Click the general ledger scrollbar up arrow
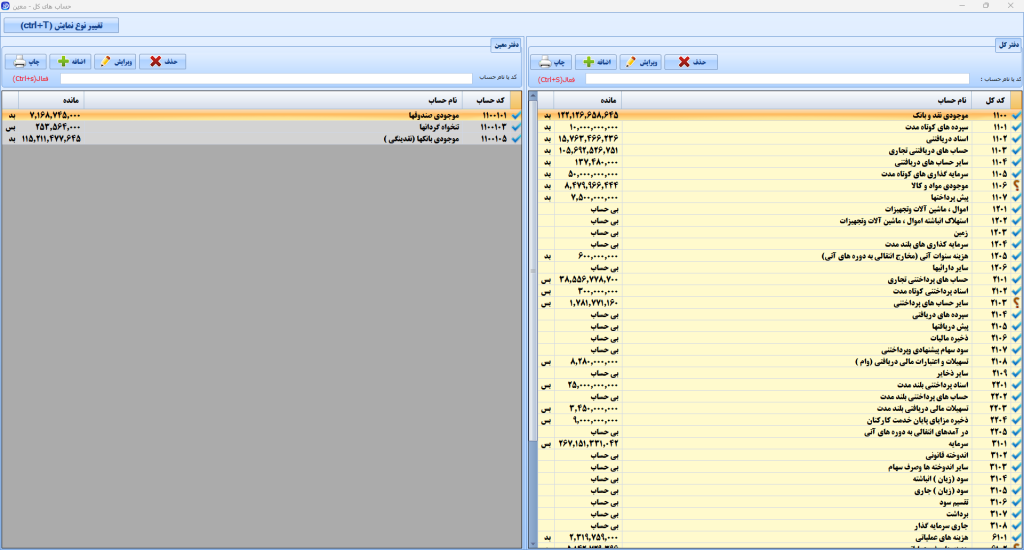Screen dimensions: 1024x550 pos(533,96)
